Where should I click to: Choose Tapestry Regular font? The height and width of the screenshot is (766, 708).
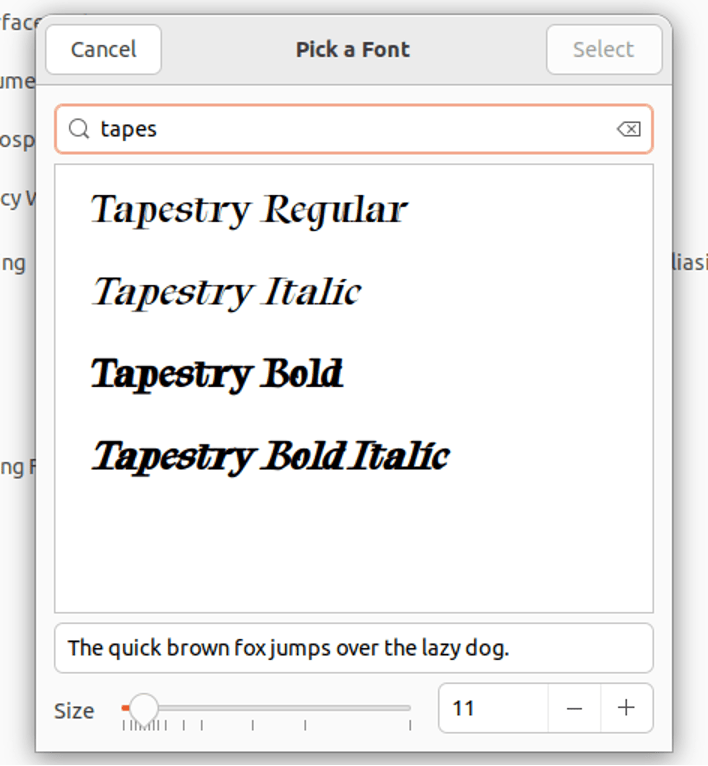[x=249, y=210]
